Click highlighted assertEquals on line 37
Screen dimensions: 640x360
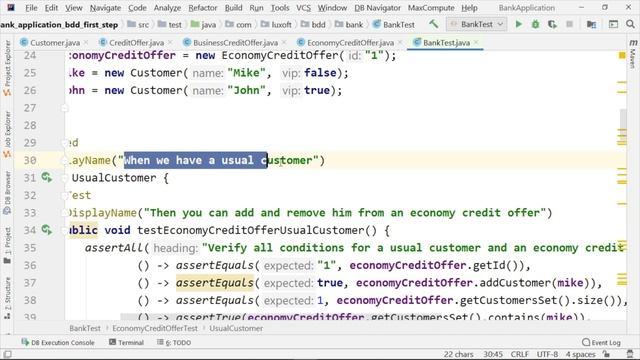tap(215, 283)
